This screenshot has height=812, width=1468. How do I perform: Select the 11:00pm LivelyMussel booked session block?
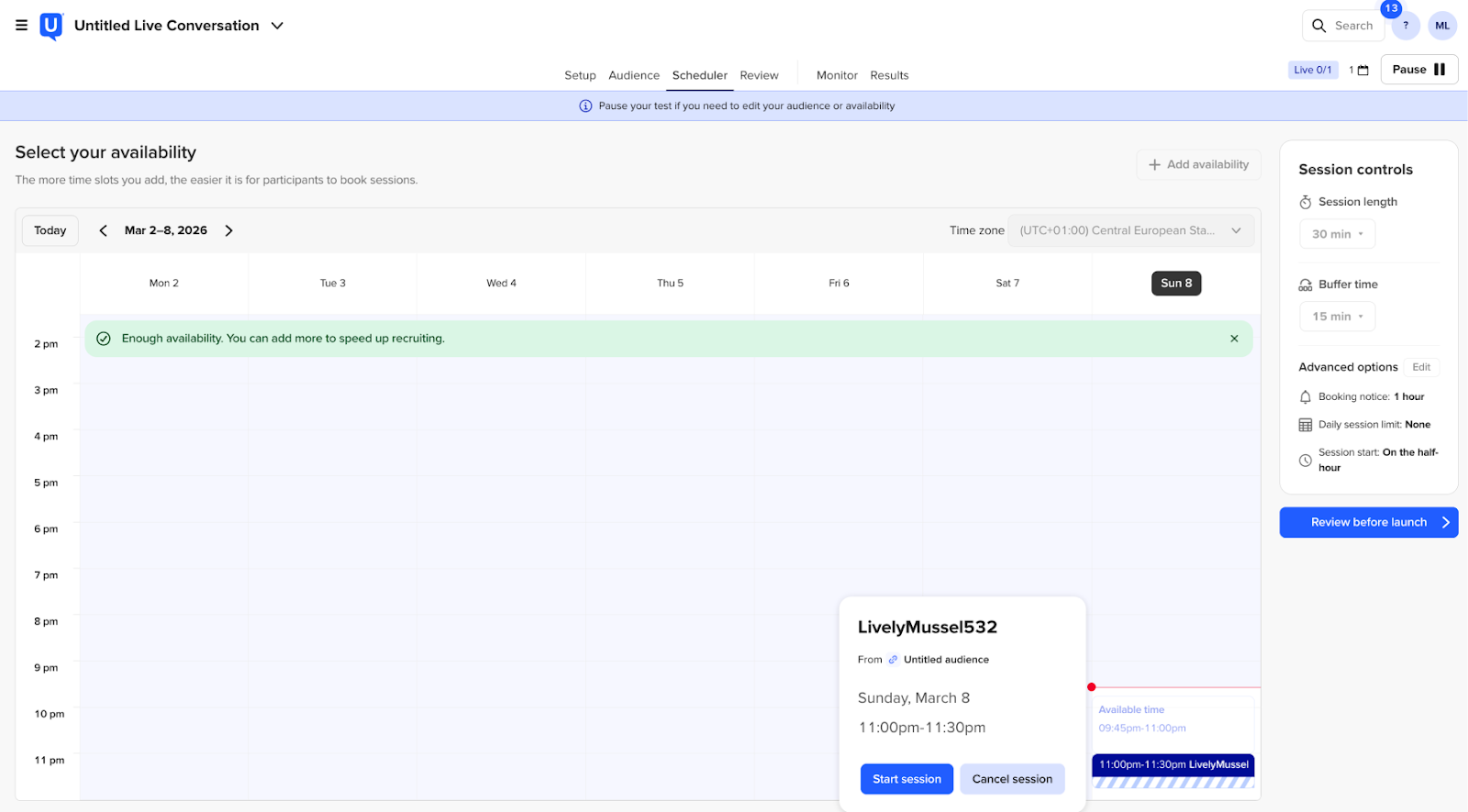tap(1173, 764)
